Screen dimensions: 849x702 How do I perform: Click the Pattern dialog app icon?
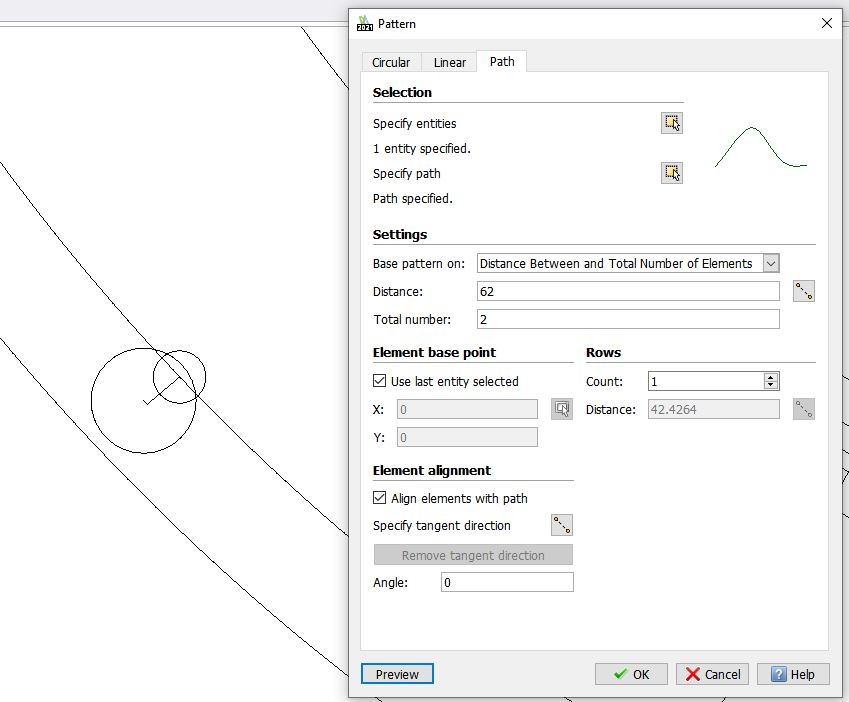click(364, 24)
